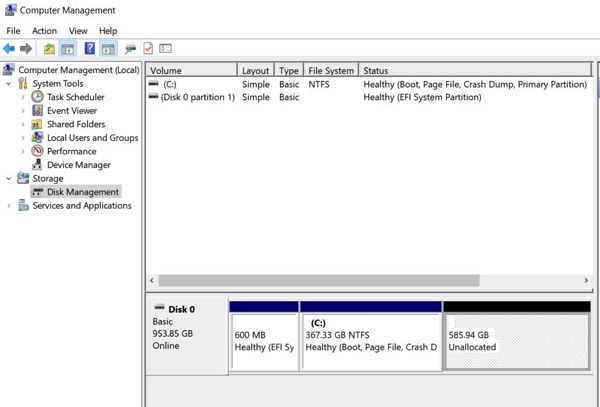The image size is (600, 407).
Task: Click the checkmark Properties toolbar icon
Action: [x=148, y=49]
